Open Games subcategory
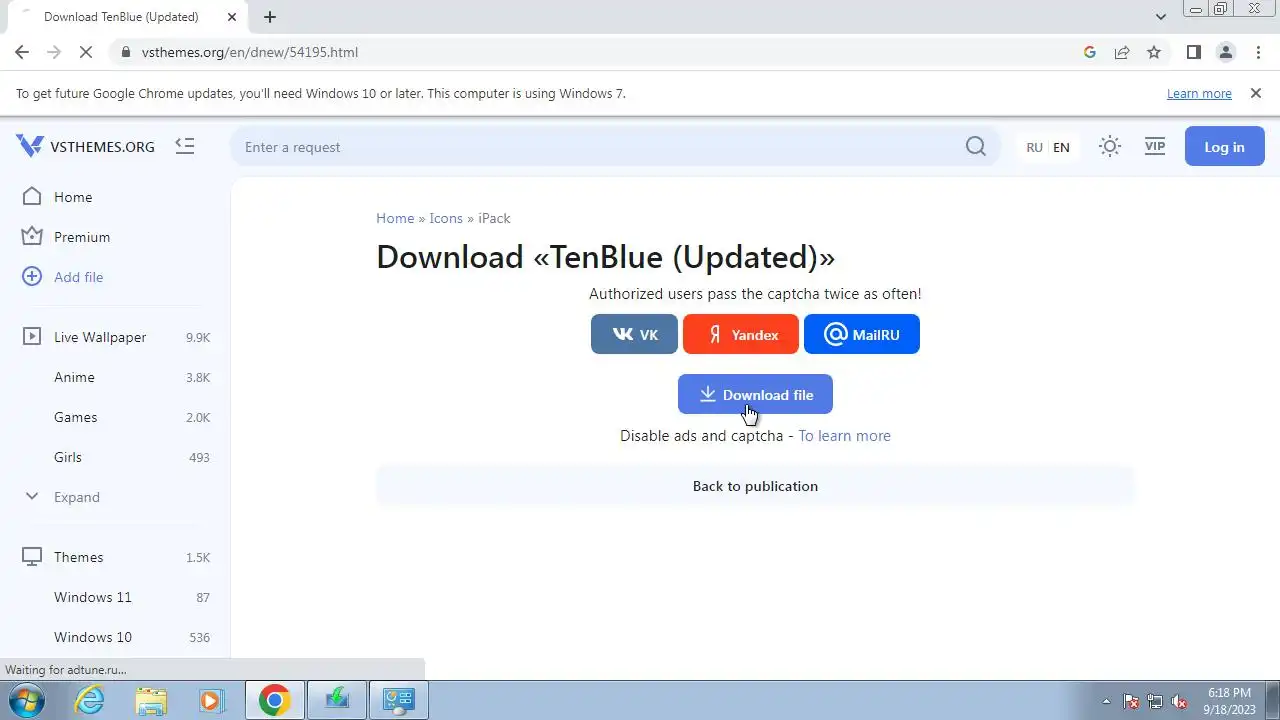The width and height of the screenshot is (1280, 720). (x=75, y=417)
